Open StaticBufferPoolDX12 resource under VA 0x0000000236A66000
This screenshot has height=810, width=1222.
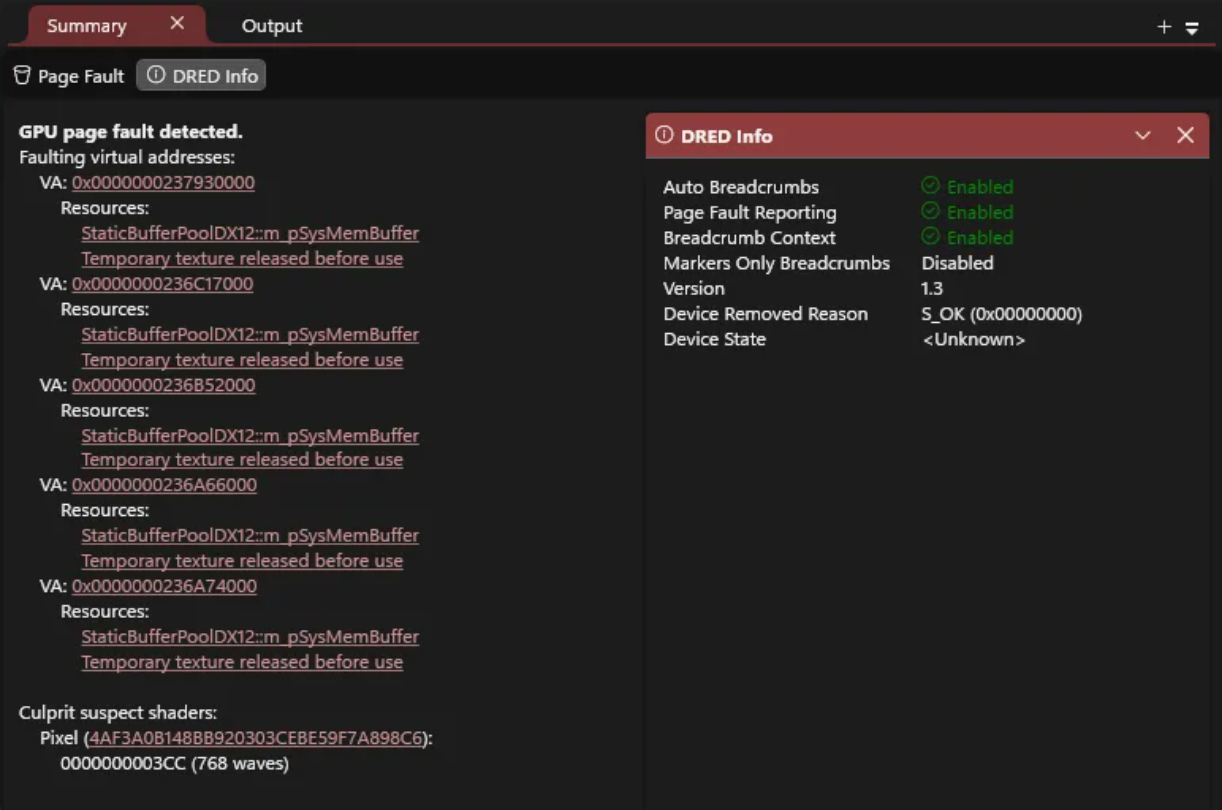[250, 536]
